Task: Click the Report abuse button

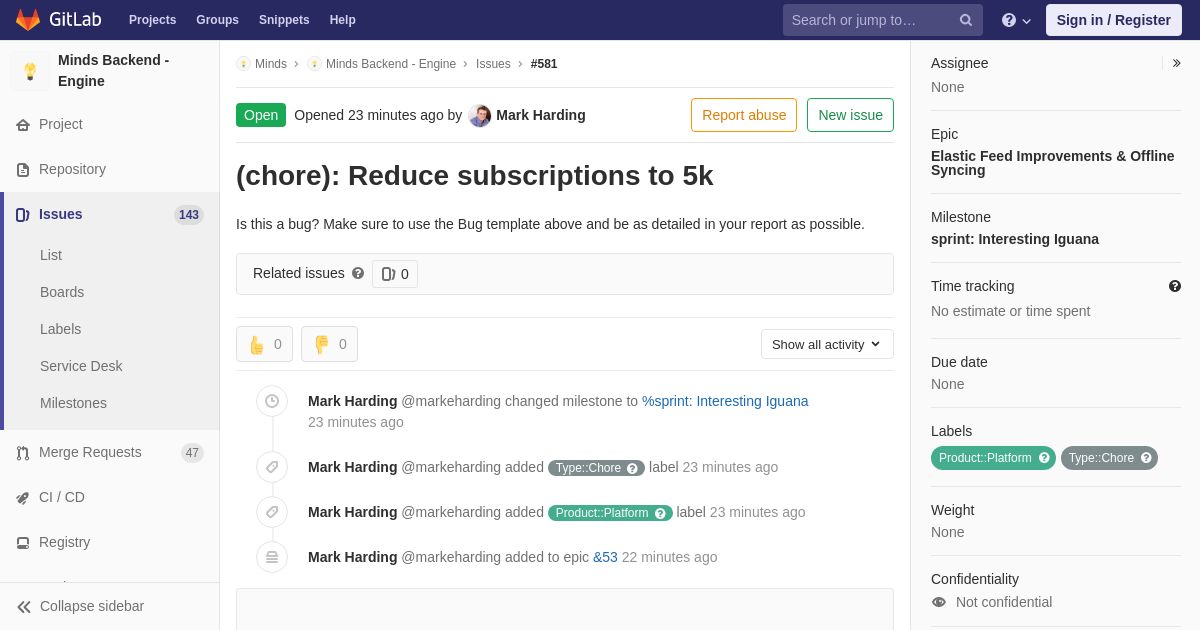Action: coord(744,115)
